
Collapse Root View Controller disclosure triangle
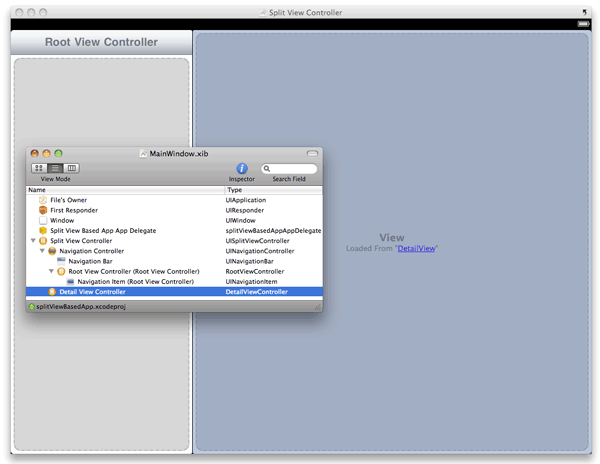point(51,271)
